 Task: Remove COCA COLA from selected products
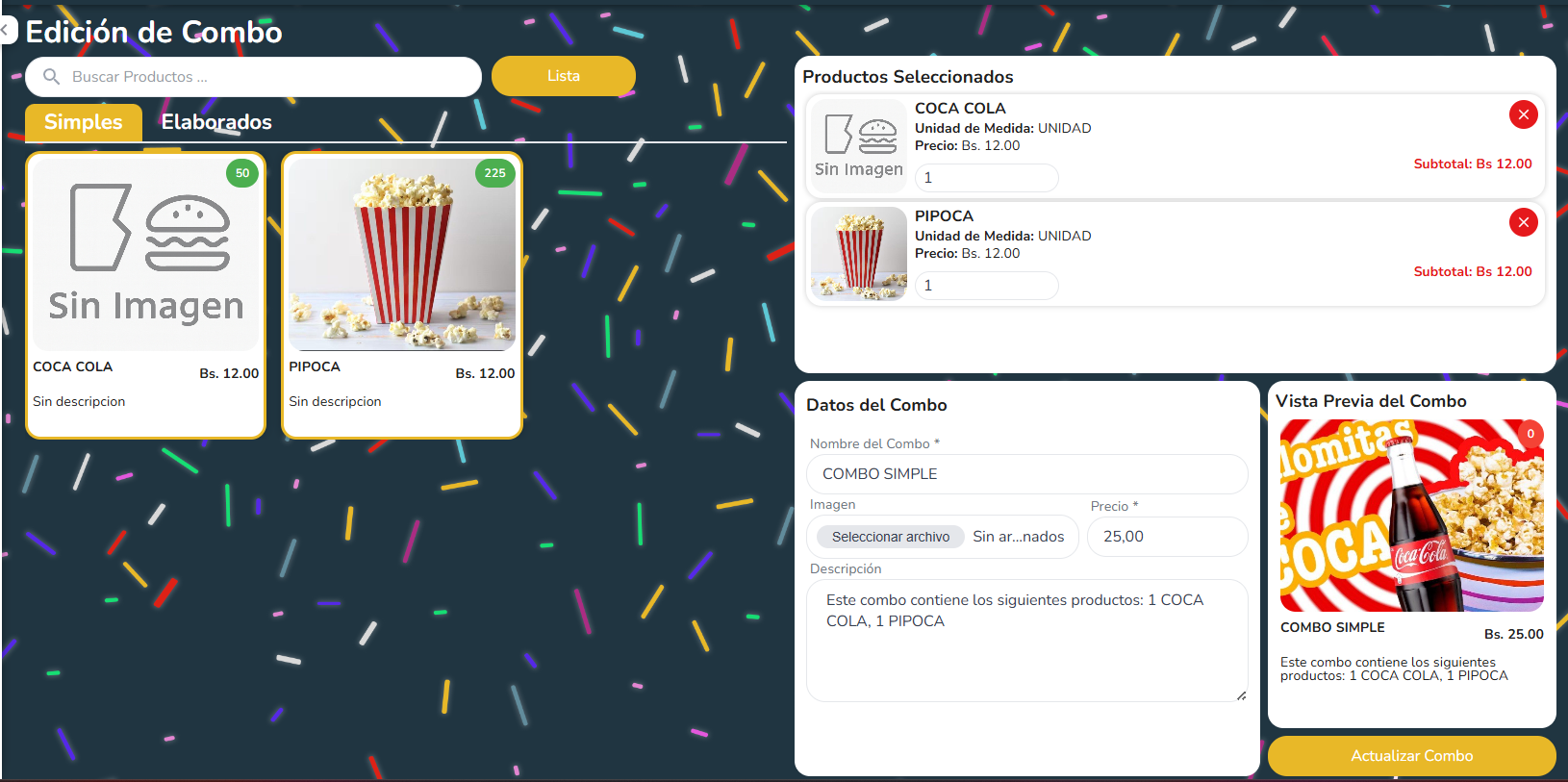(x=1523, y=114)
